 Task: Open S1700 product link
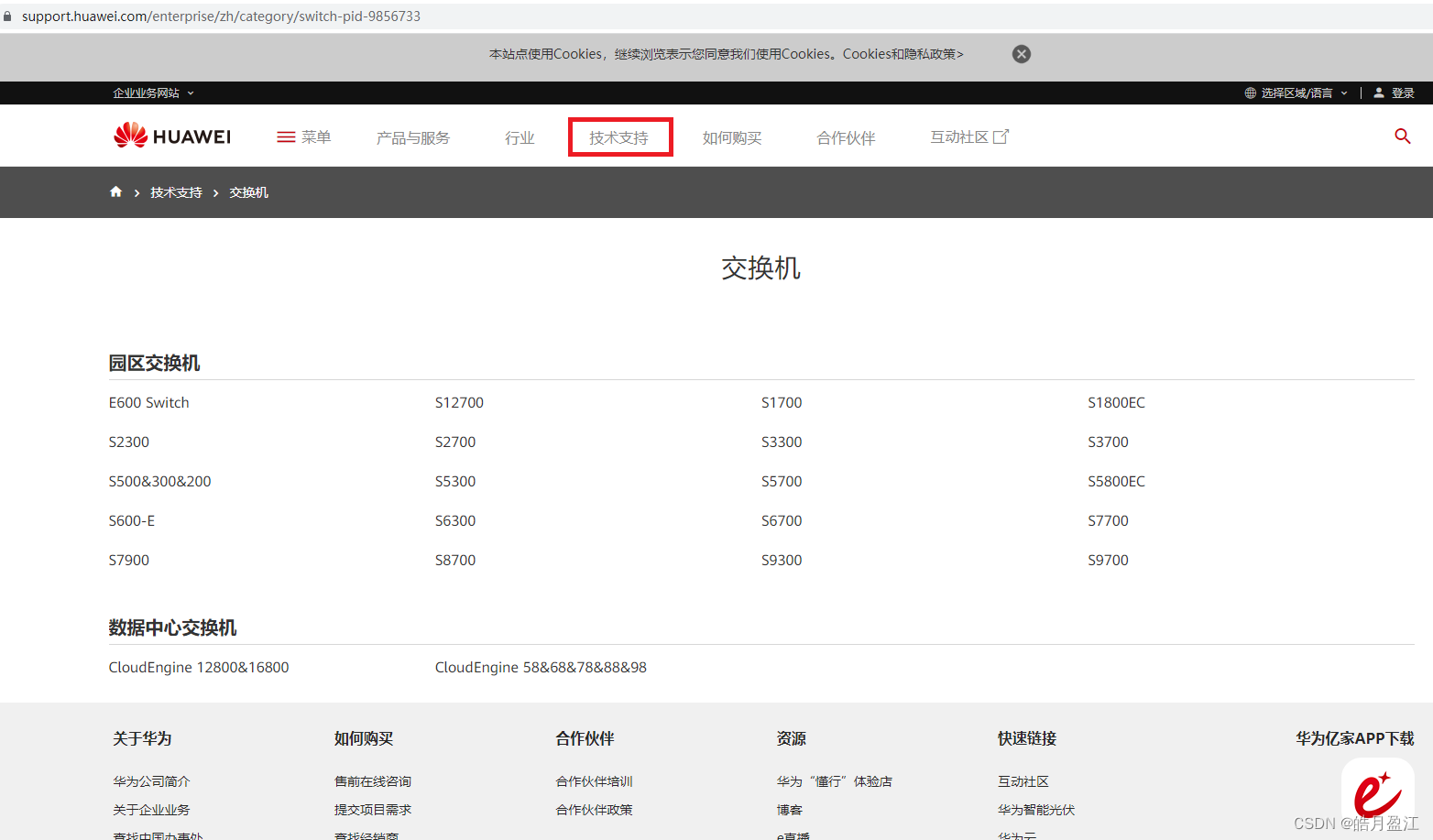pyautogui.click(x=782, y=402)
